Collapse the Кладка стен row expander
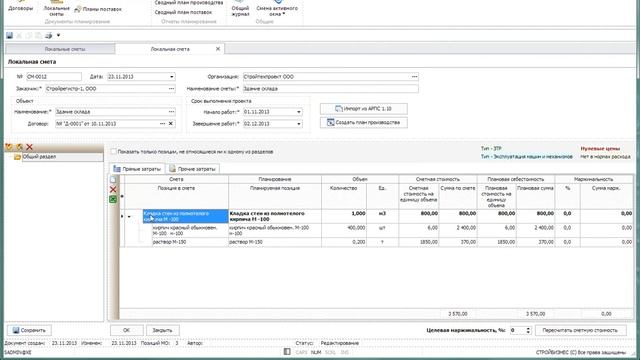Image resolution: width=640 pixels, height=360 pixels. click(x=129, y=216)
